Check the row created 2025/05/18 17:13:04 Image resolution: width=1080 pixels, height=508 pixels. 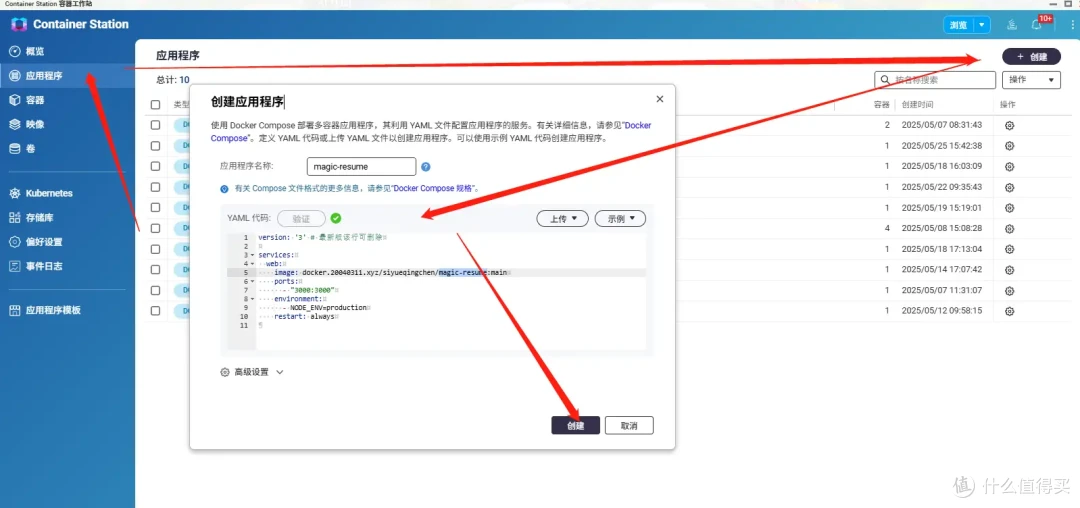click(156, 249)
